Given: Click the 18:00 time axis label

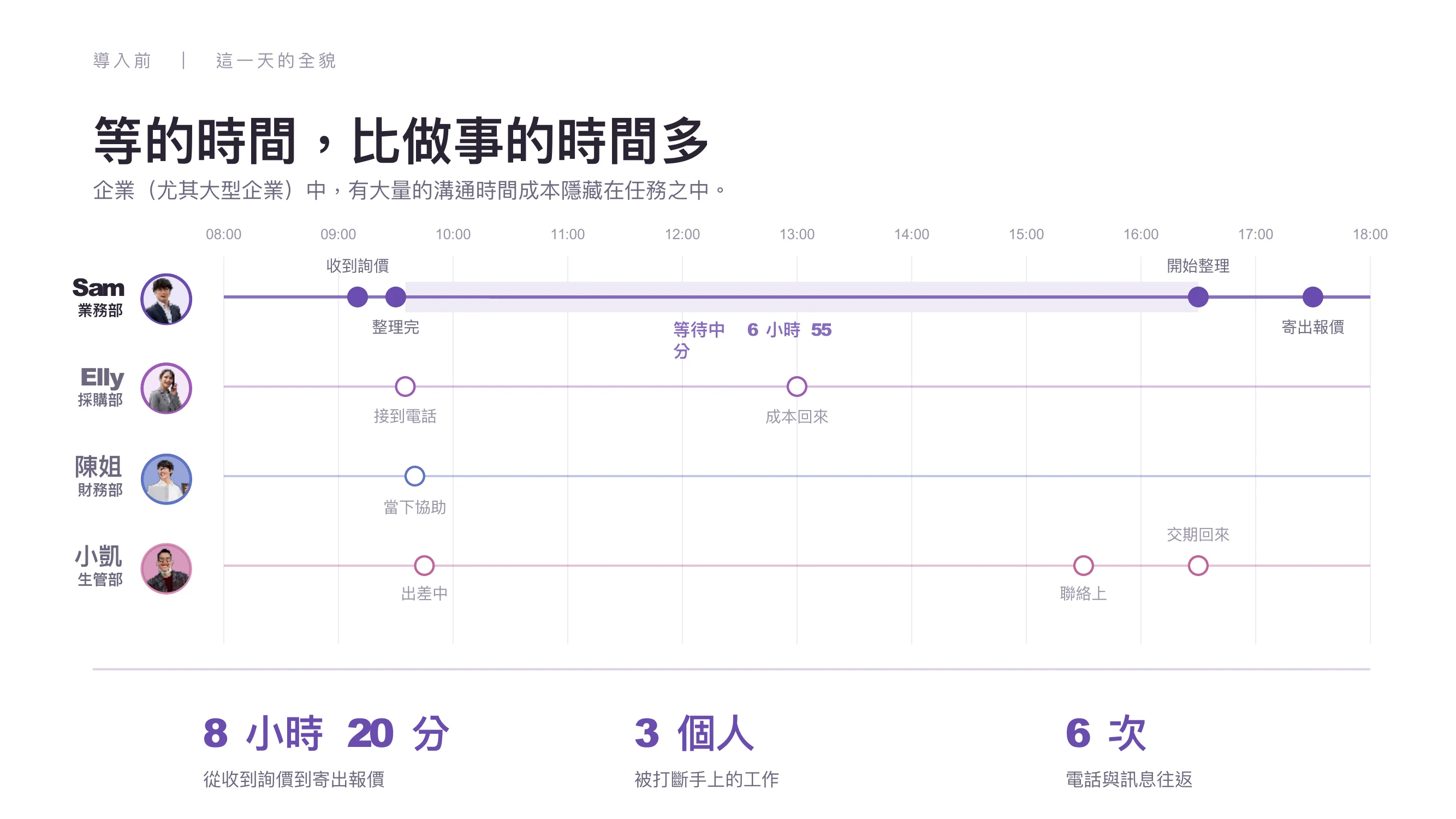Looking at the screenshot, I should pos(1370,234).
